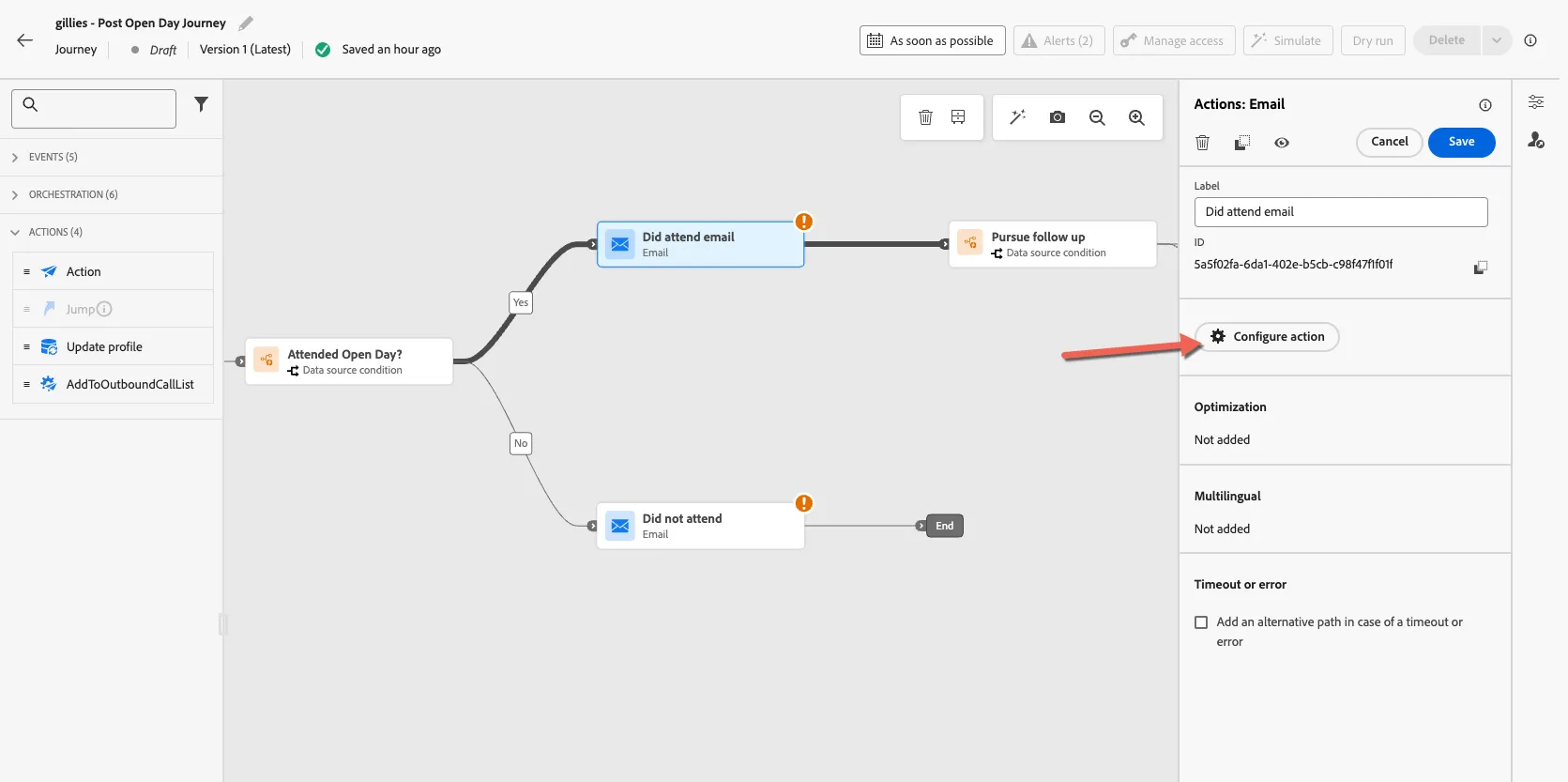Save the email action settings
This screenshot has width=1568, height=782.
(x=1461, y=142)
